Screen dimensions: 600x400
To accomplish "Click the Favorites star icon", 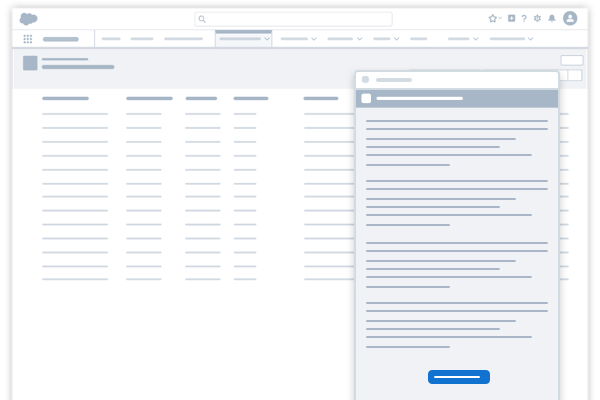I will pos(492,18).
